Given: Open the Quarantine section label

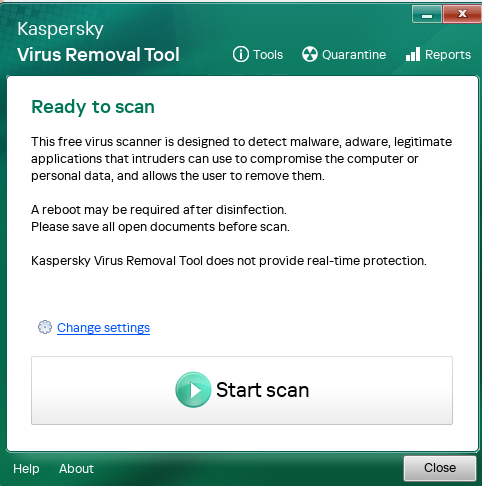Looking at the screenshot, I should [x=354, y=54].
